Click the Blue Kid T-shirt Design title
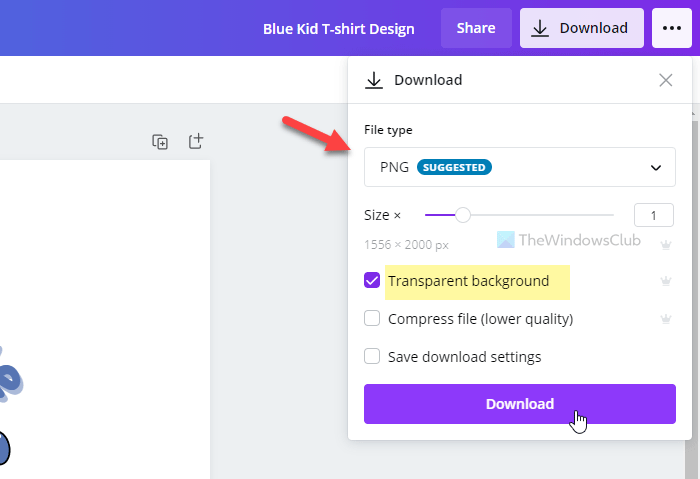The width and height of the screenshot is (700, 479). pos(338,28)
